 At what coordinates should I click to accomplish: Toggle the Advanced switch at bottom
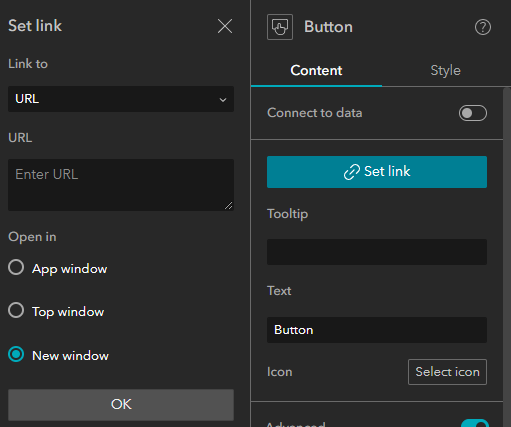[475, 423]
